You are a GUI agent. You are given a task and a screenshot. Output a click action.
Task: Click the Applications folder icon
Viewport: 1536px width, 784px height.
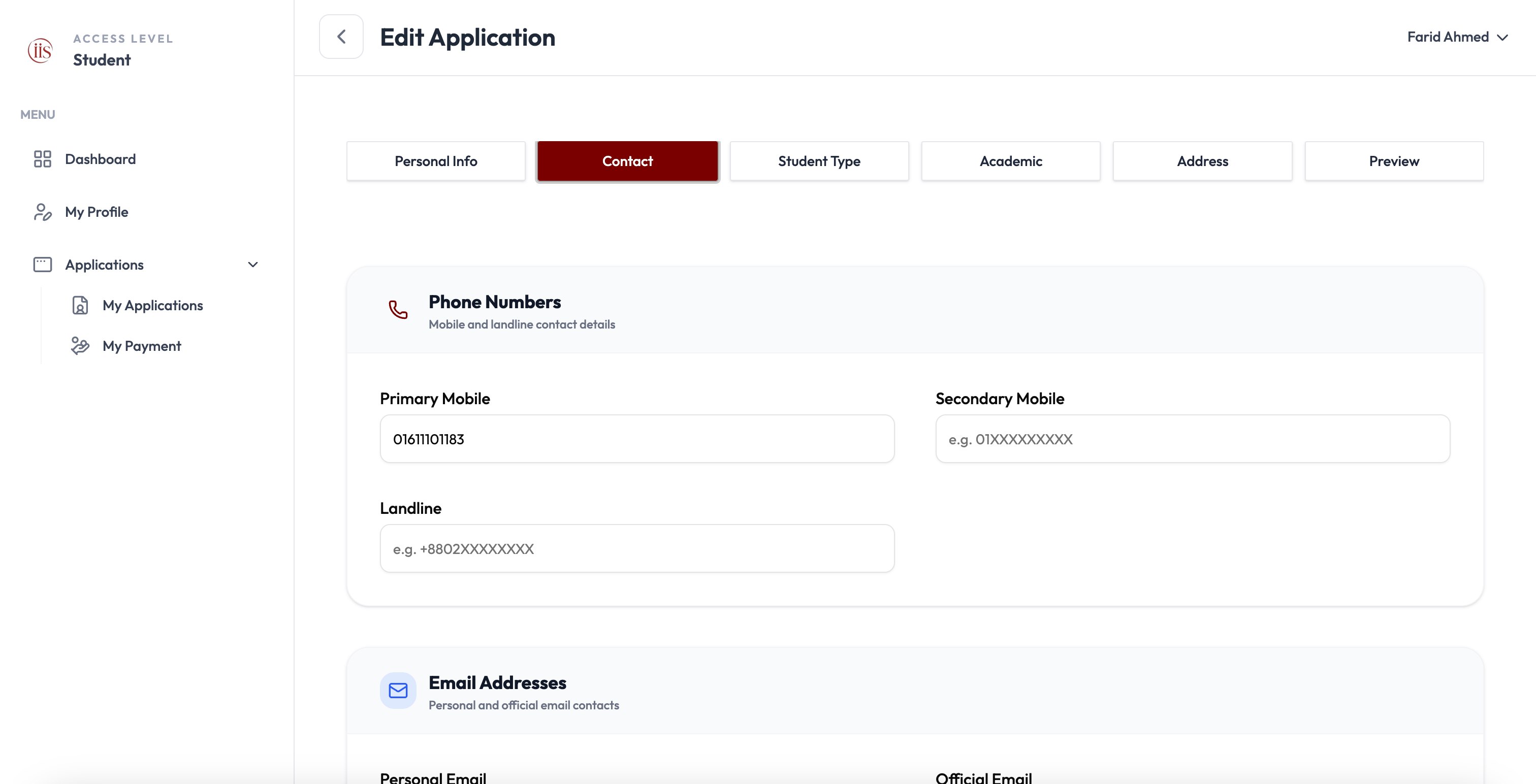[x=42, y=265]
